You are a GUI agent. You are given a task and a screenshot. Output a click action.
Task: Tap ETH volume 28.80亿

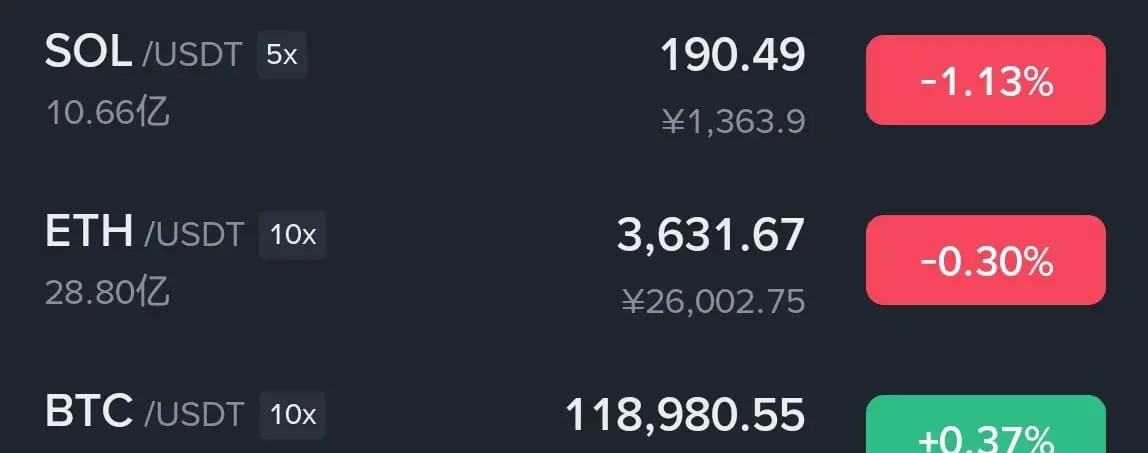(108, 293)
